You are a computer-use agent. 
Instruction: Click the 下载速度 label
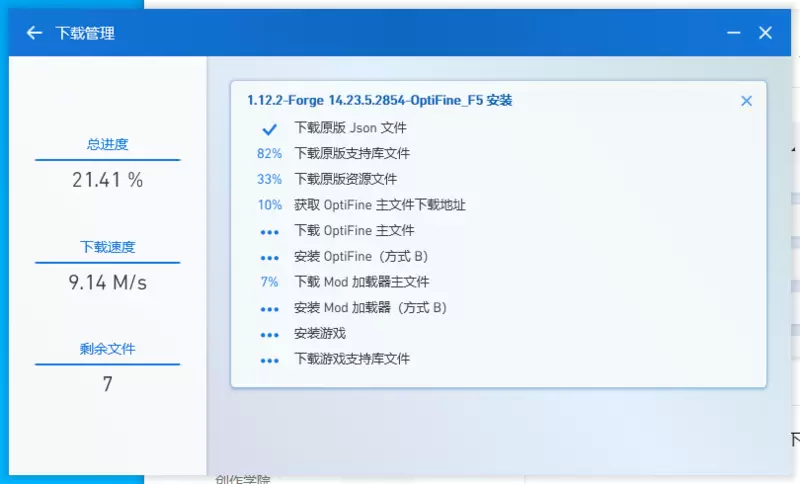[108, 247]
